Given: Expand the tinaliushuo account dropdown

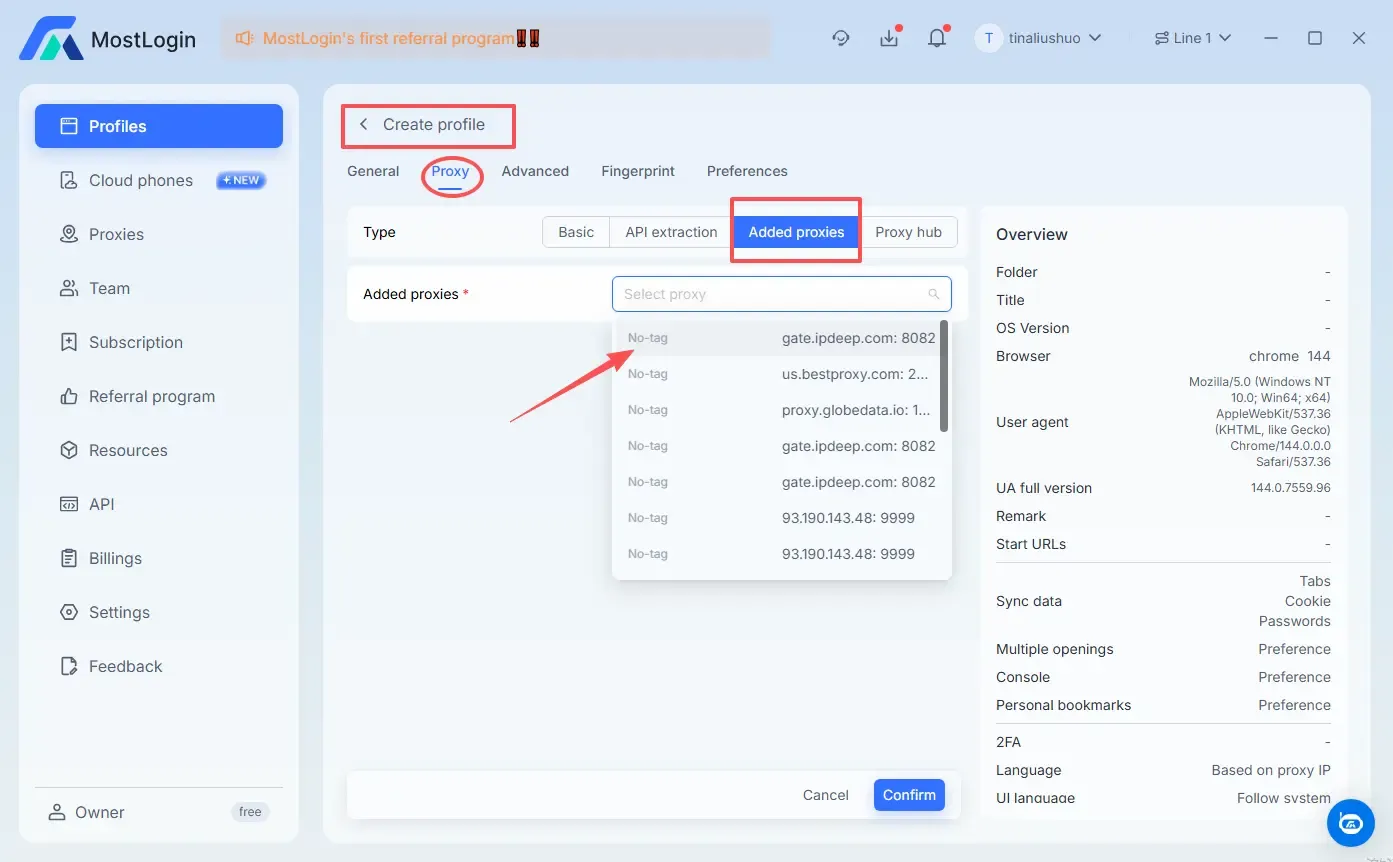Looking at the screenshot, I should (x=1039, y=38).
